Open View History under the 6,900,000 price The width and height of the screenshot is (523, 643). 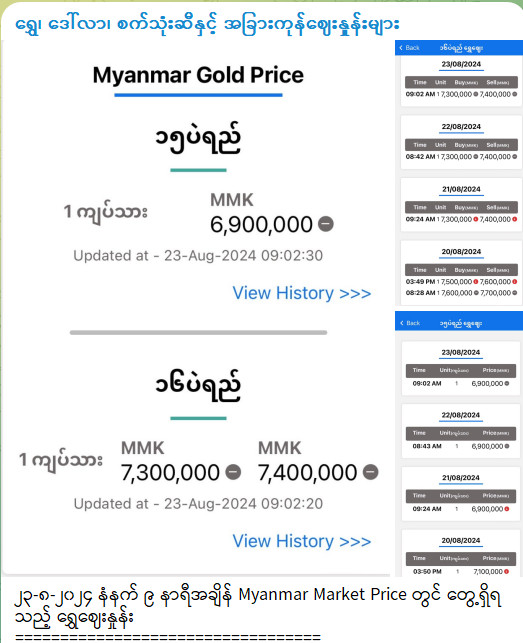[301, 293]
